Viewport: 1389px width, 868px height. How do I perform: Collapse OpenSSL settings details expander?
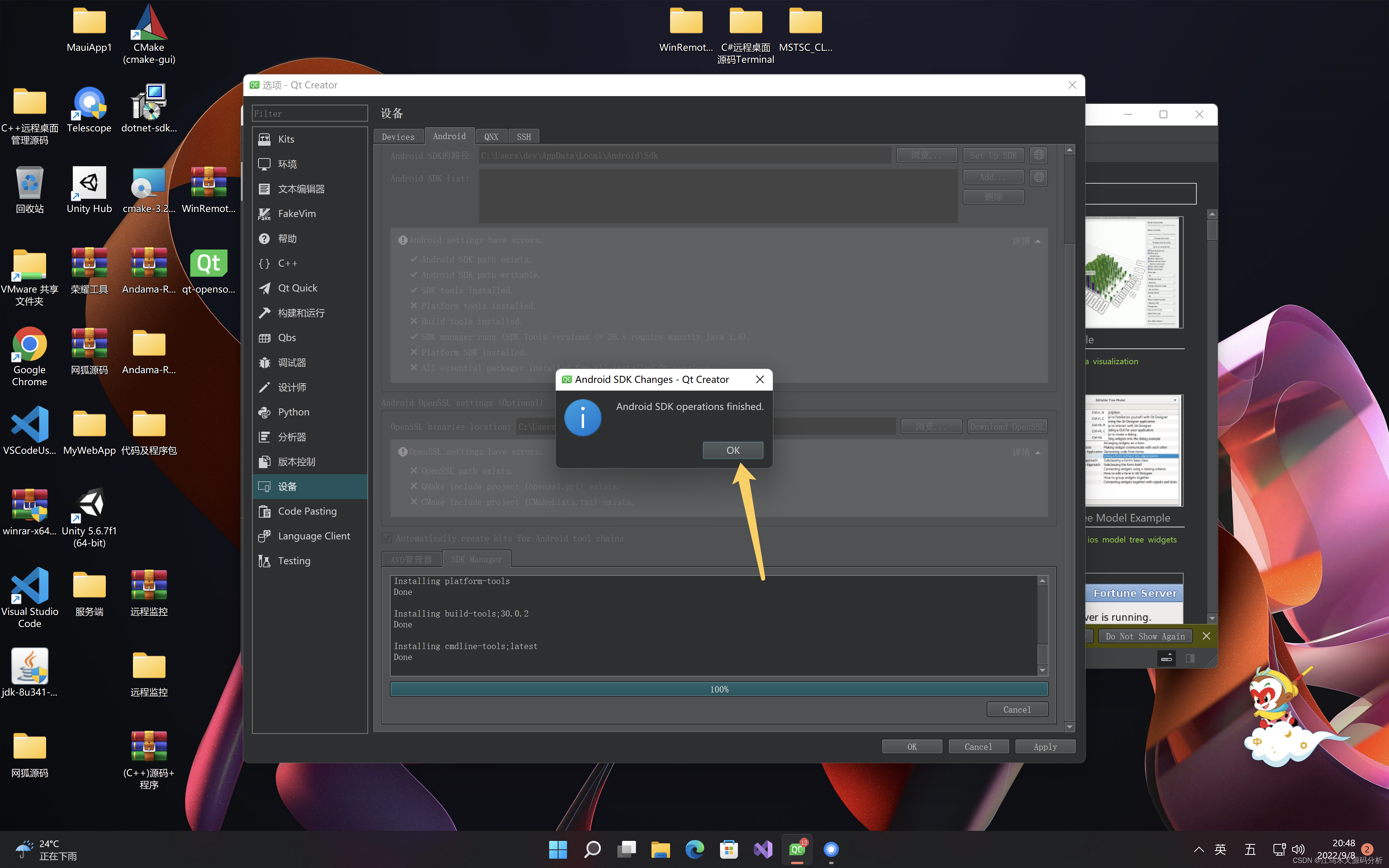point(1026,452)
